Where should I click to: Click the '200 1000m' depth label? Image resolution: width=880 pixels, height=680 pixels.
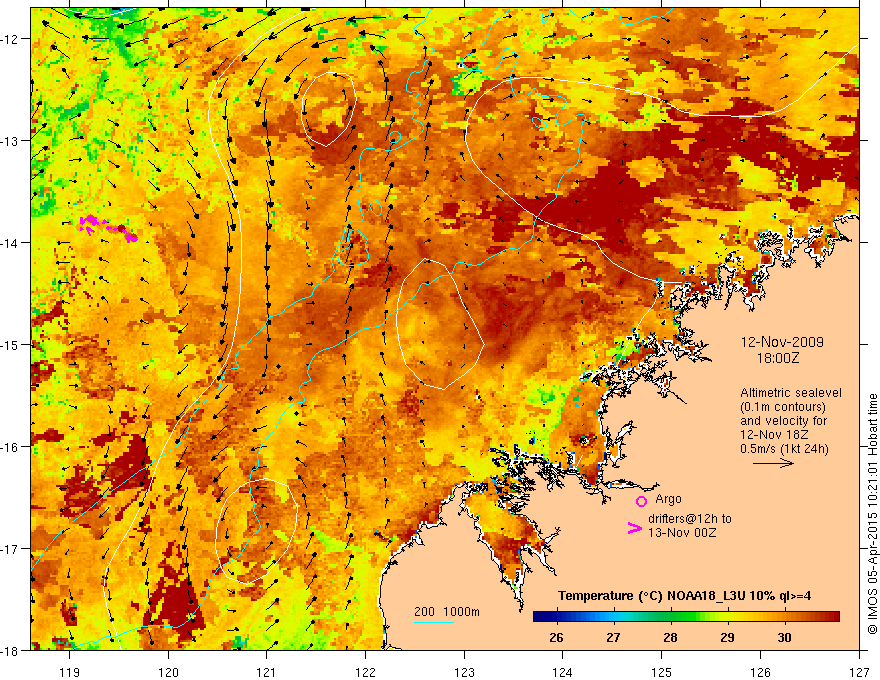(x=447, y=612)
